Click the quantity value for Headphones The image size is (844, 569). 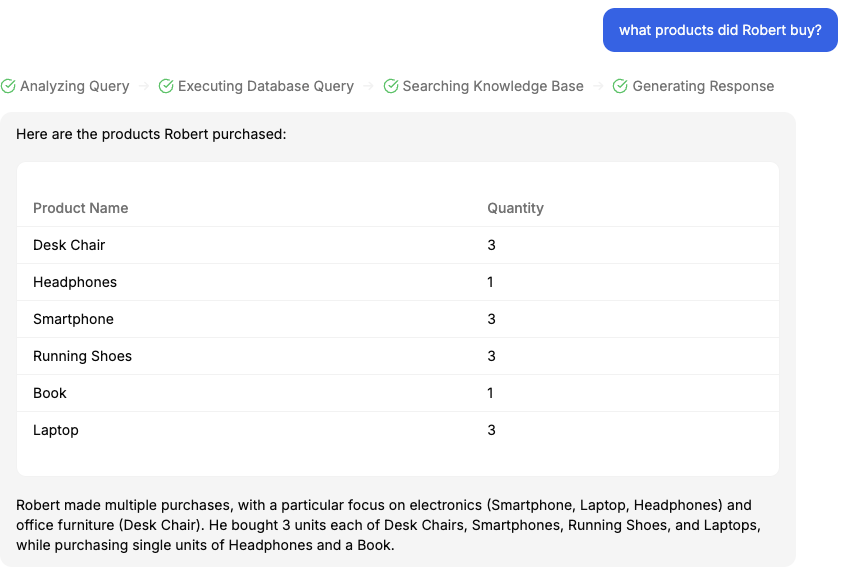[491, 282]
